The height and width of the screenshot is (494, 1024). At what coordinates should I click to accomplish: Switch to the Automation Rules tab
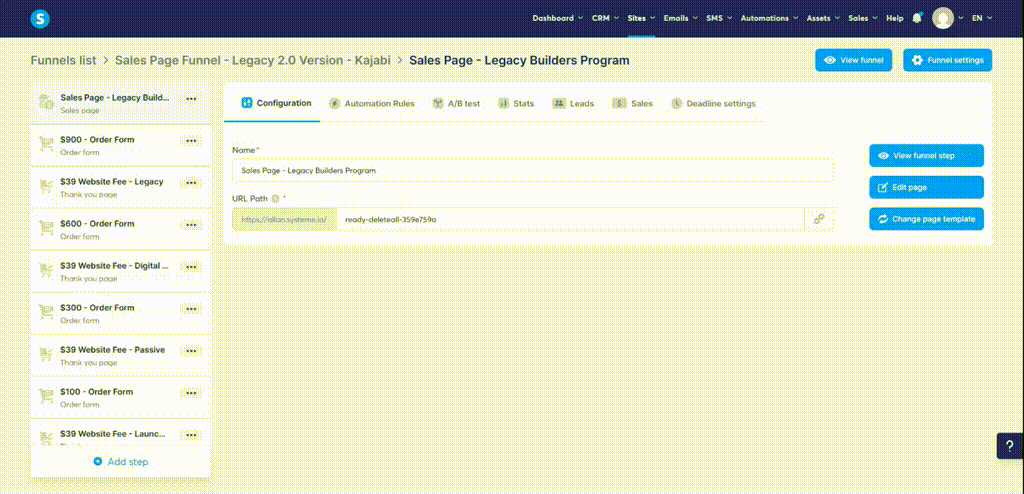(x=372, y=103)
